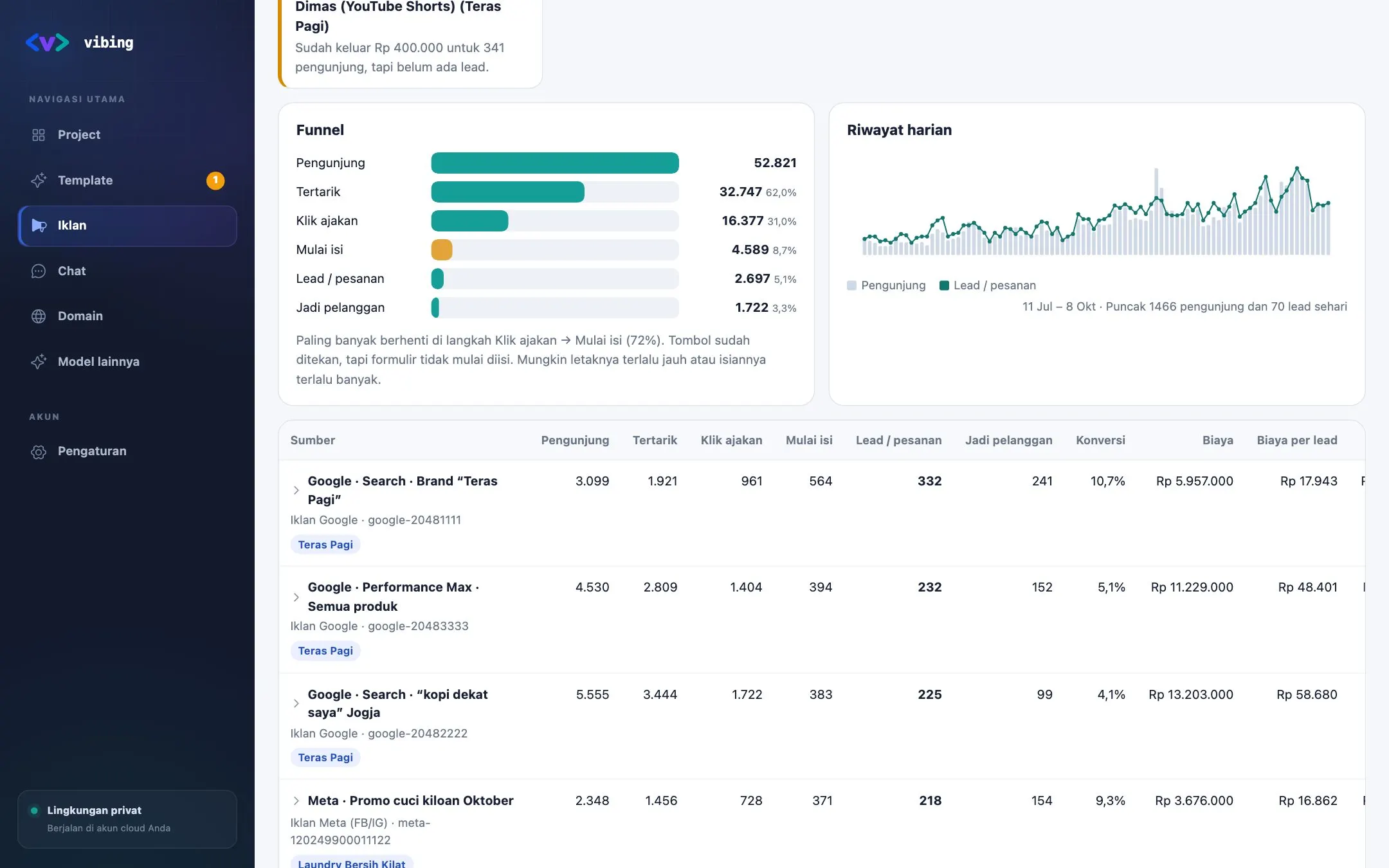The width and height of the screenshot is (1389, 868).
Task: Click the Template notification badge 1
Action: (215, 181)
